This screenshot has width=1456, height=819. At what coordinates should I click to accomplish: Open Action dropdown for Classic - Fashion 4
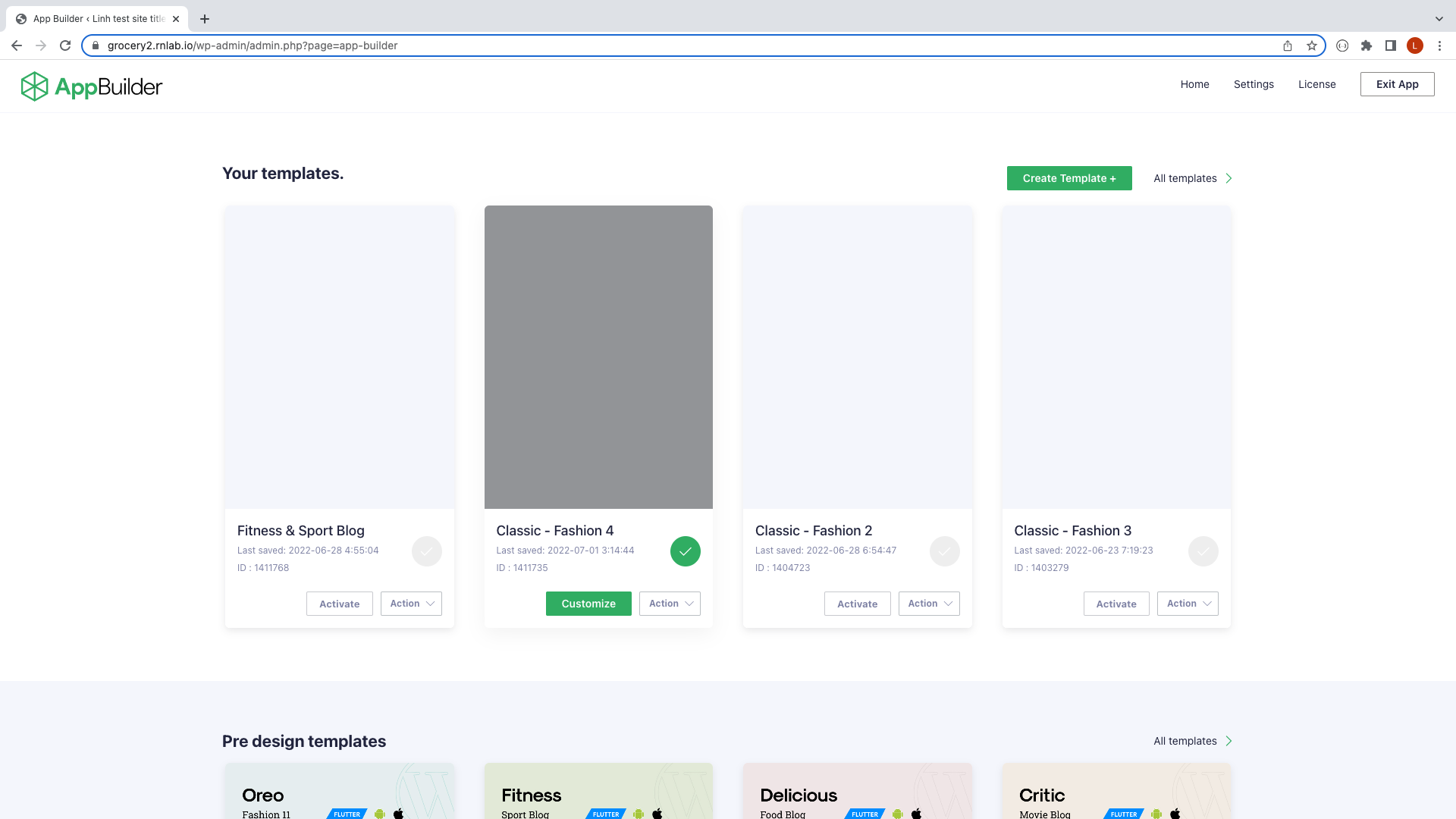click(669, 604)
